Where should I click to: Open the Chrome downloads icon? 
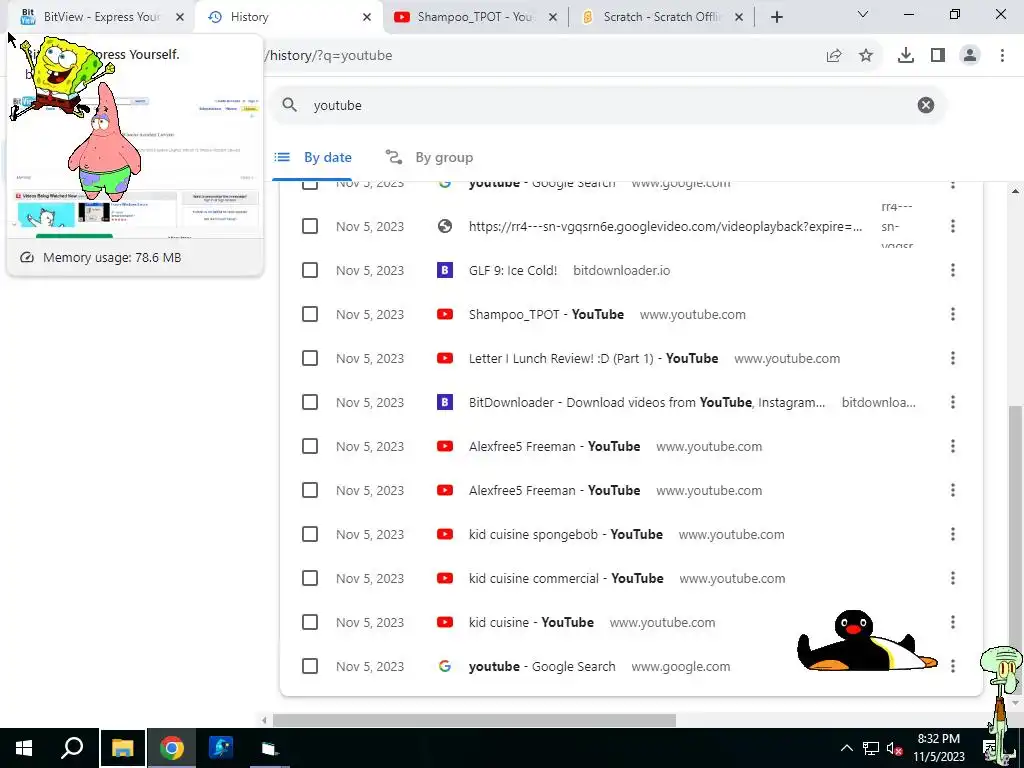pyautogui.click(x=906, y=56)
